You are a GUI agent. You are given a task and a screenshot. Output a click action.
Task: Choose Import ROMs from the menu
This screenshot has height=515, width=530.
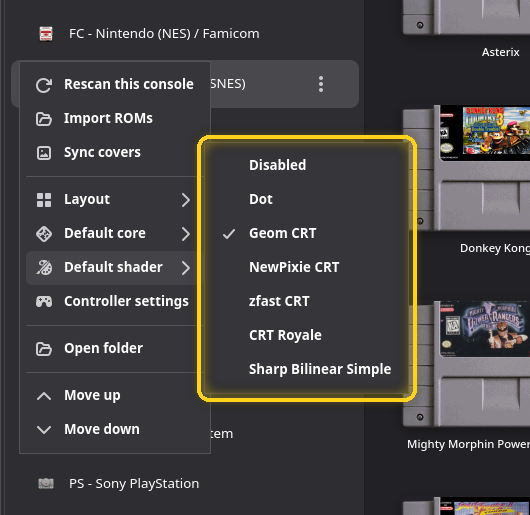point(115,119)
